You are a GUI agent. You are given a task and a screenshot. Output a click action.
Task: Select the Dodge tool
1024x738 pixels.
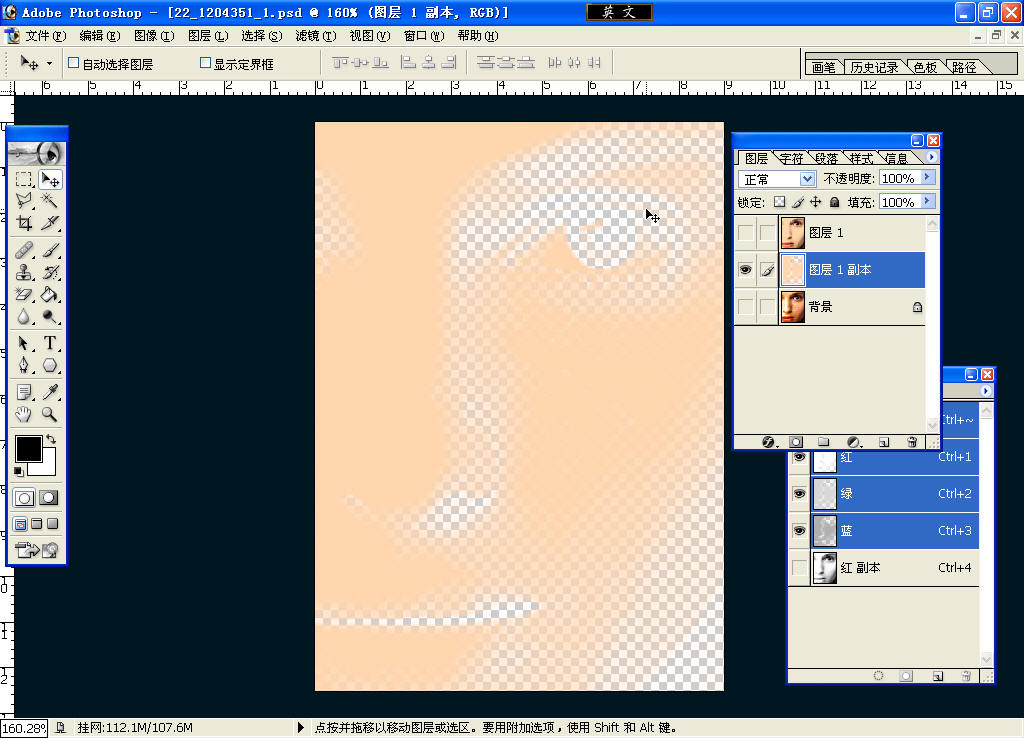pyautogui.click(x=50, y=317)
